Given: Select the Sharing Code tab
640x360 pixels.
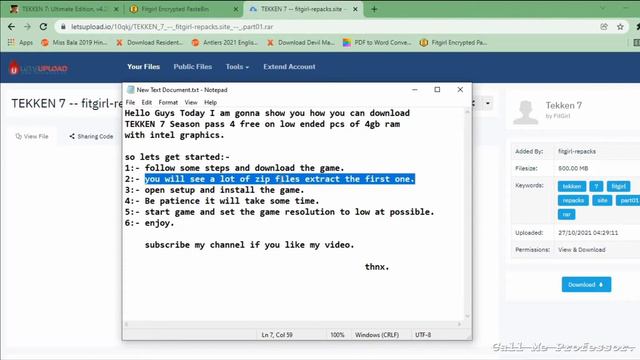Looking at the screenshot, I should pos(91,136).
